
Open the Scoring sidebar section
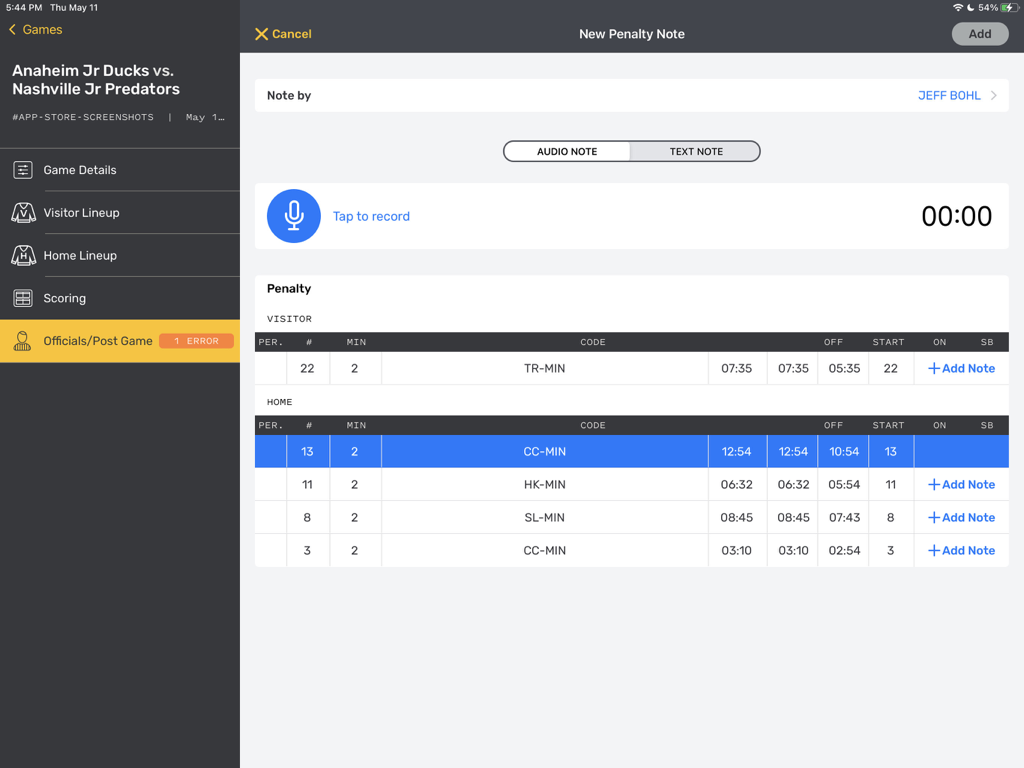tap(65, 298)
